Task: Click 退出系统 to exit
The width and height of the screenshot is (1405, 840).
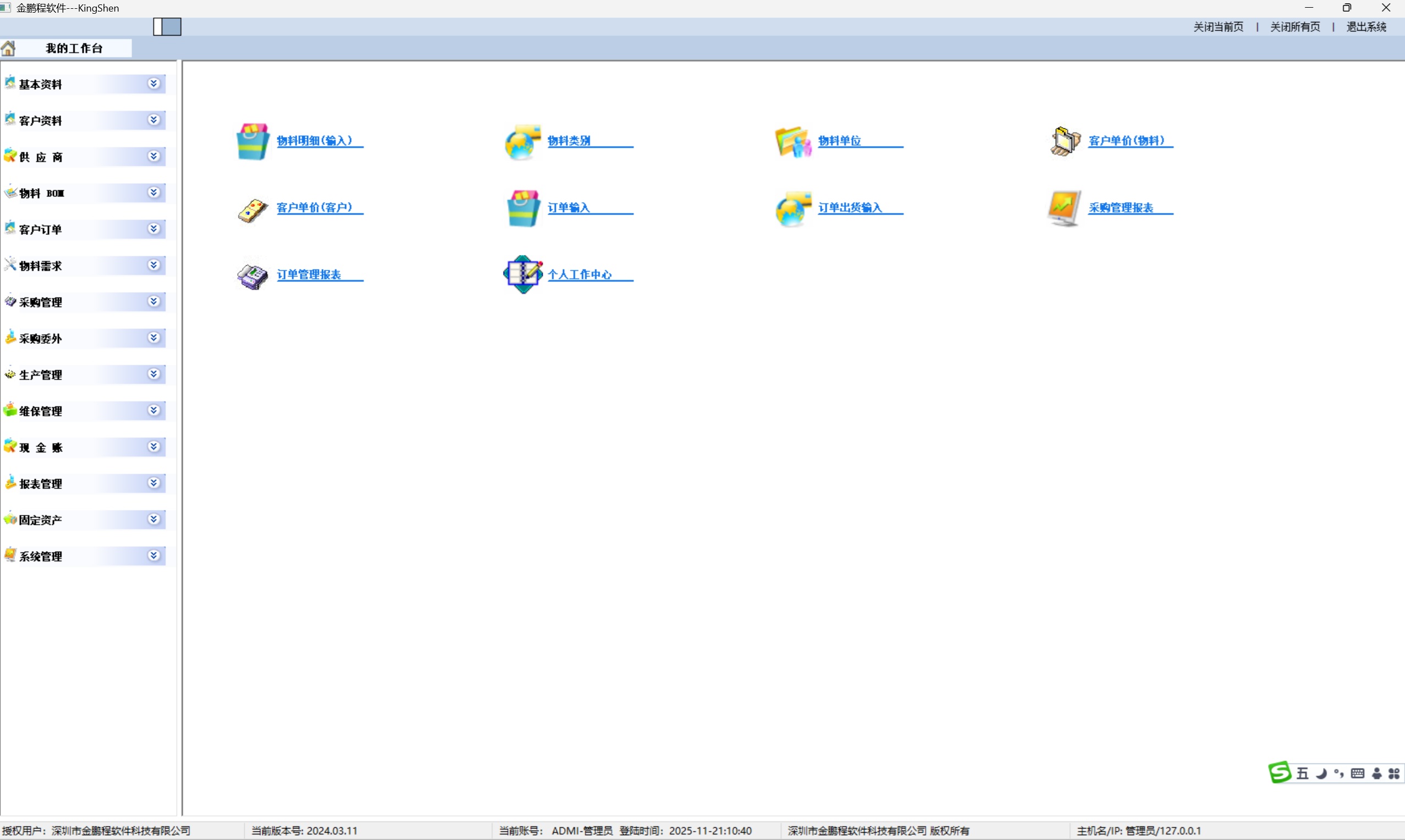Action: tap(1366, 27)
